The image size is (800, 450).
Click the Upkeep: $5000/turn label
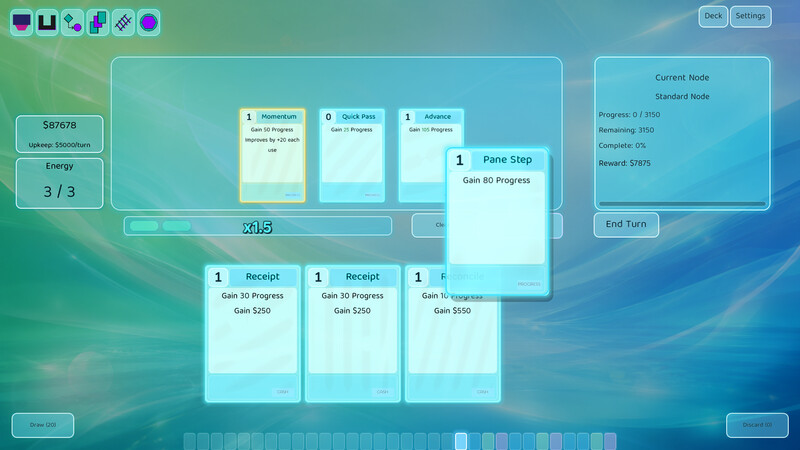[60, 145]
